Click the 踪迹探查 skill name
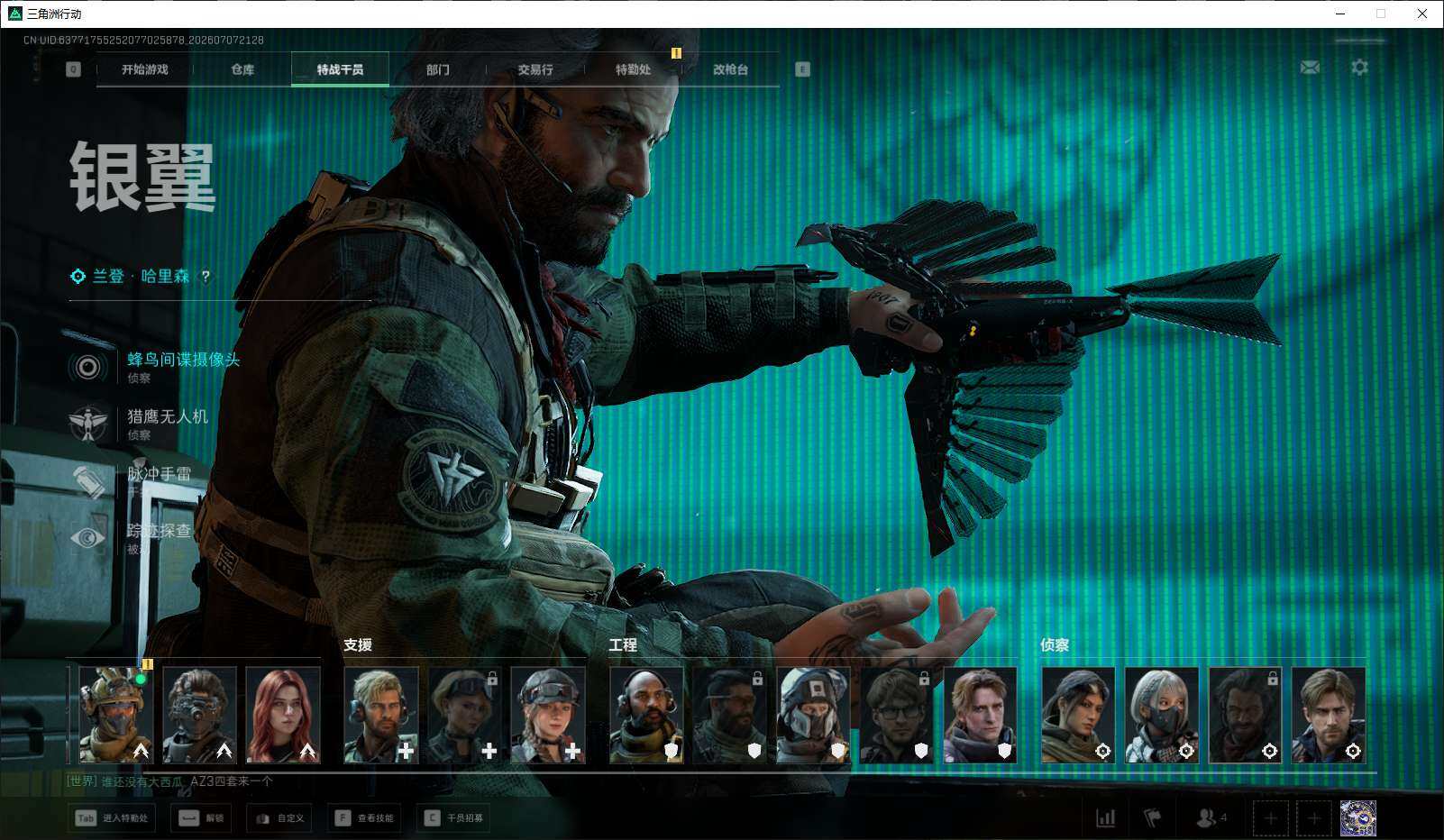1444x840 pixels. click(x=160, y=530)
